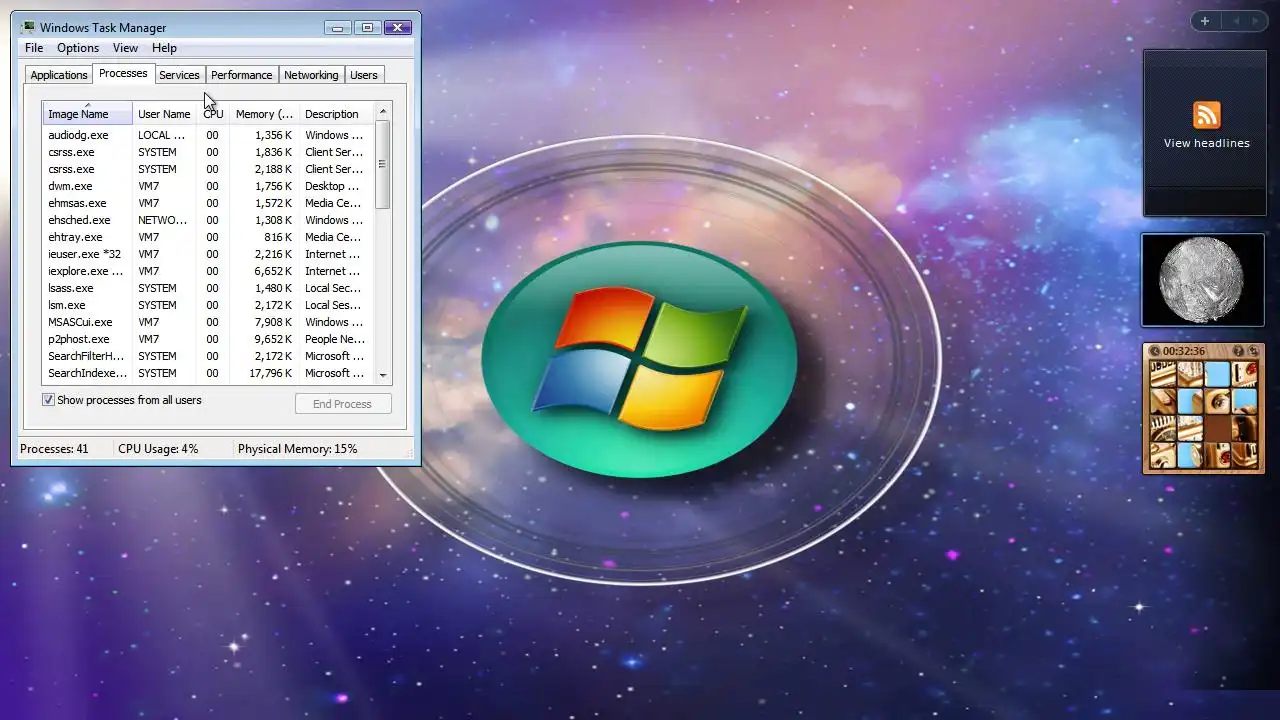
Task: Open the View menu
Action: 126,48
